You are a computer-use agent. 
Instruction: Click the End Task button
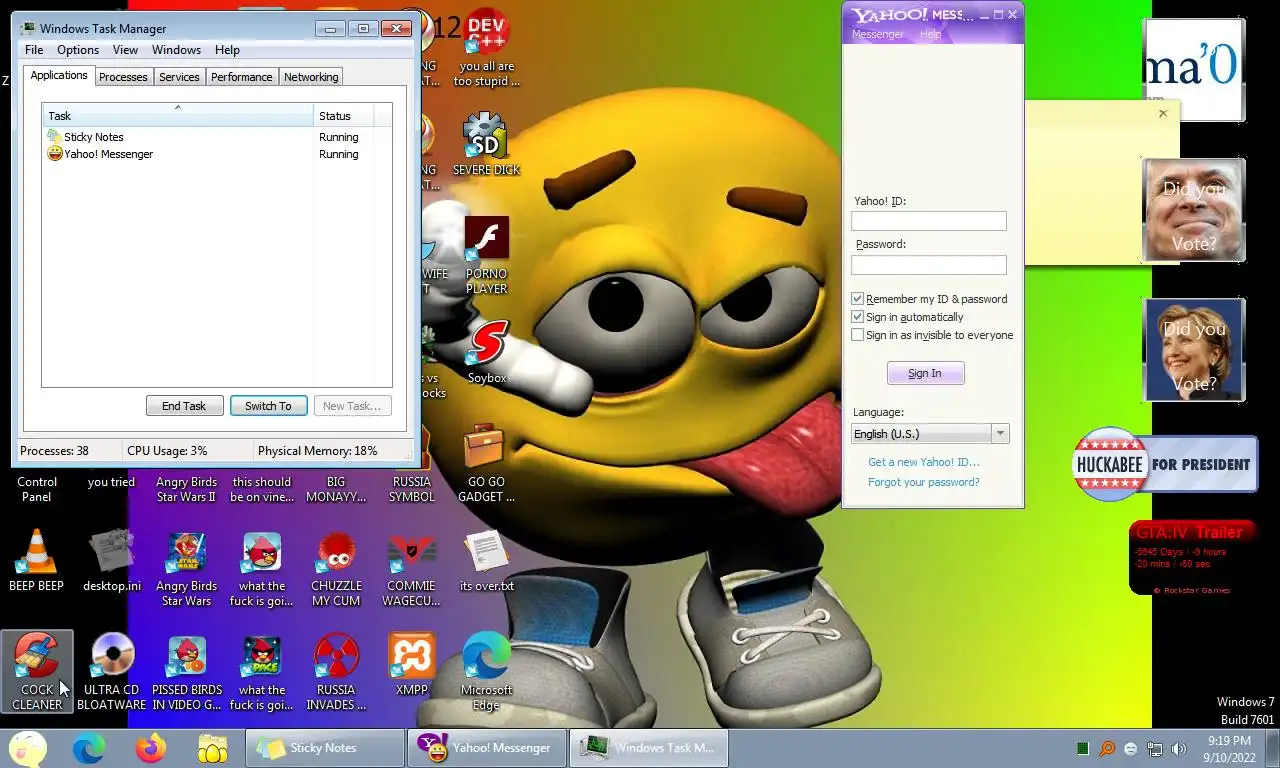[x=184, y=406]
